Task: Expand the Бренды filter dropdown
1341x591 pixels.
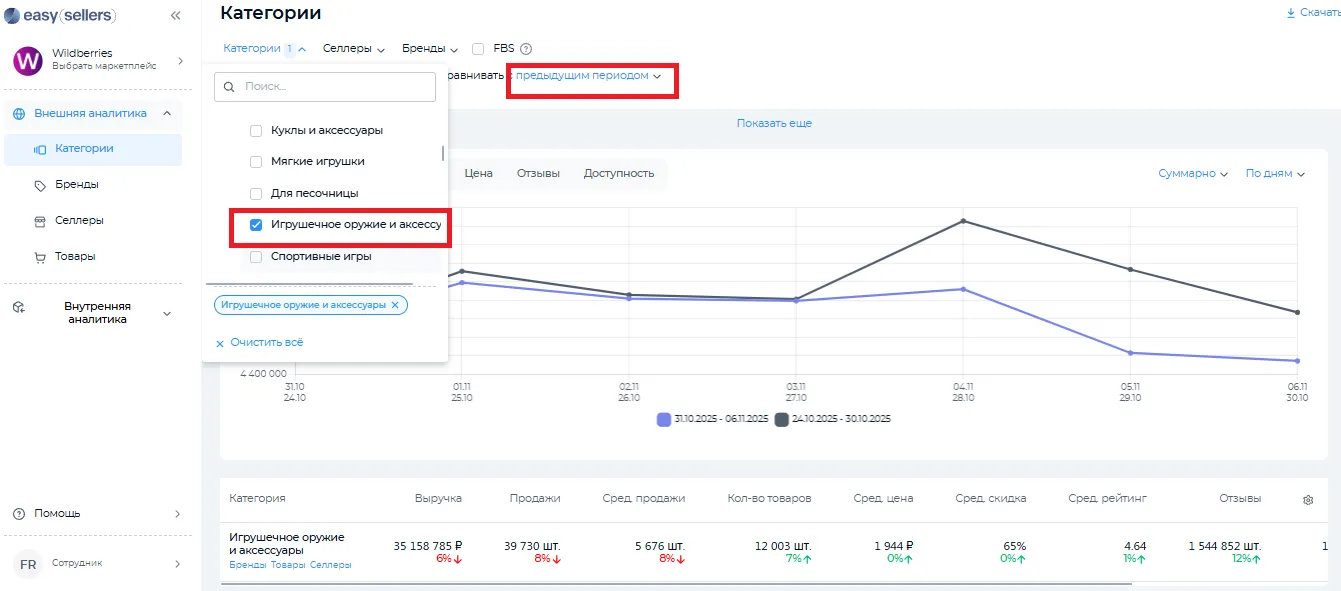Action: coord(430,49)
